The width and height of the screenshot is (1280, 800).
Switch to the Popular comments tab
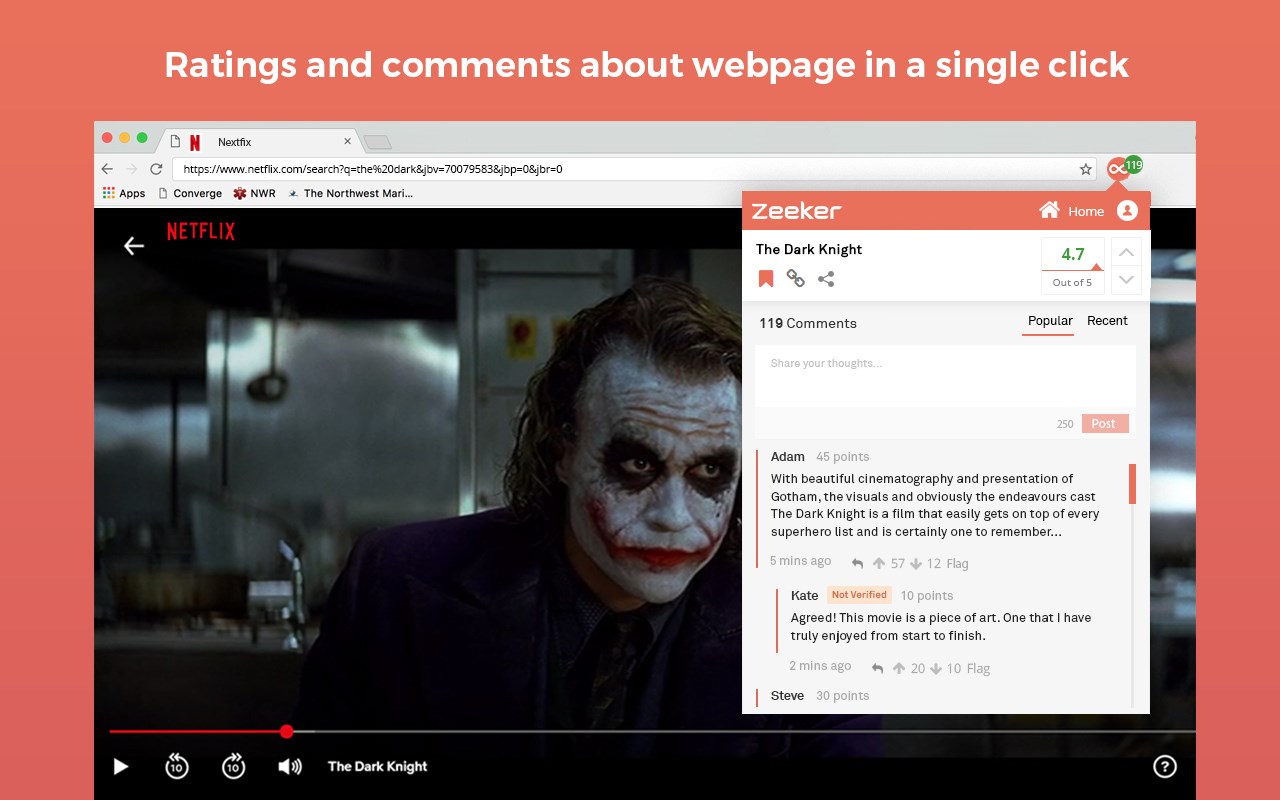coord(1050,321)
